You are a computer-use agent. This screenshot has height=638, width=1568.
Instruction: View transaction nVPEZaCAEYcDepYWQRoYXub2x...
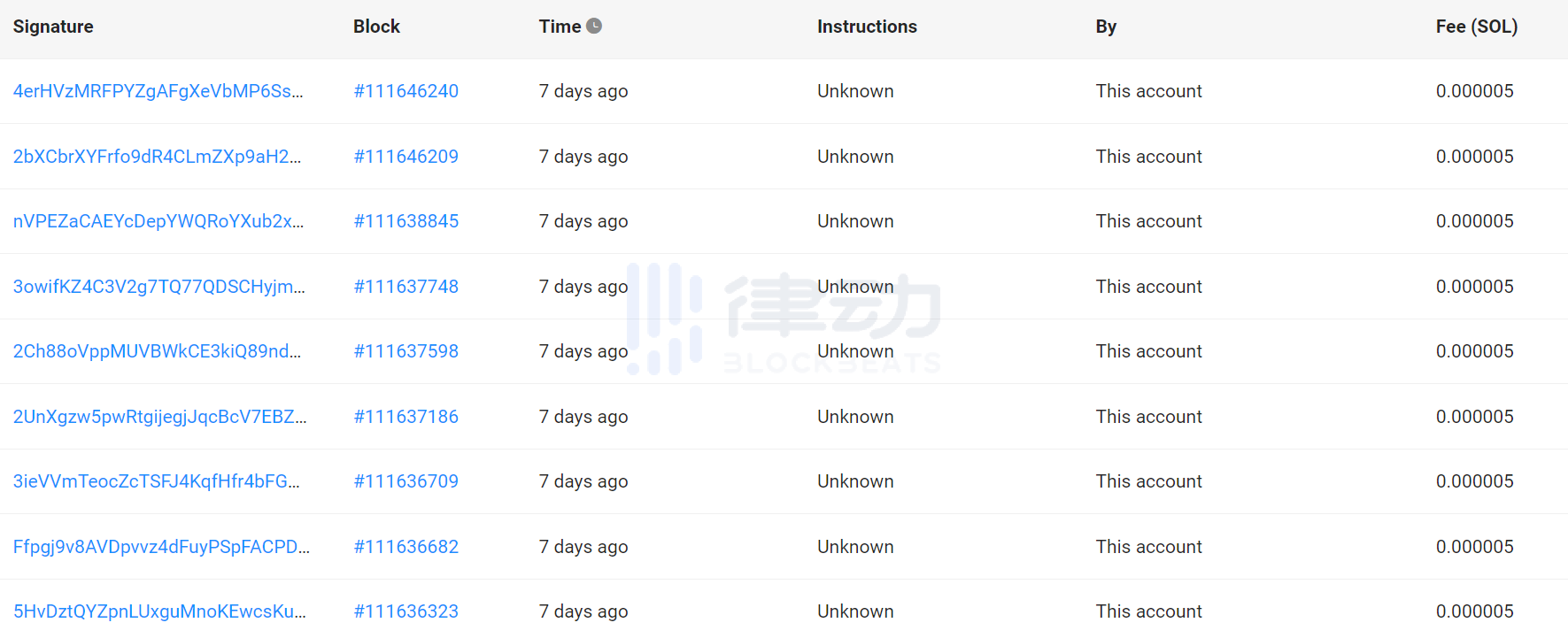tap(158, 221)
